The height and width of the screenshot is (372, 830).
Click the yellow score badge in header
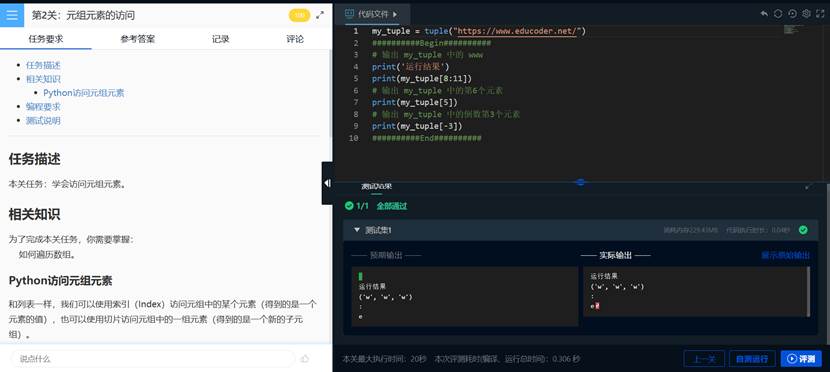click(x=299, y=15)
